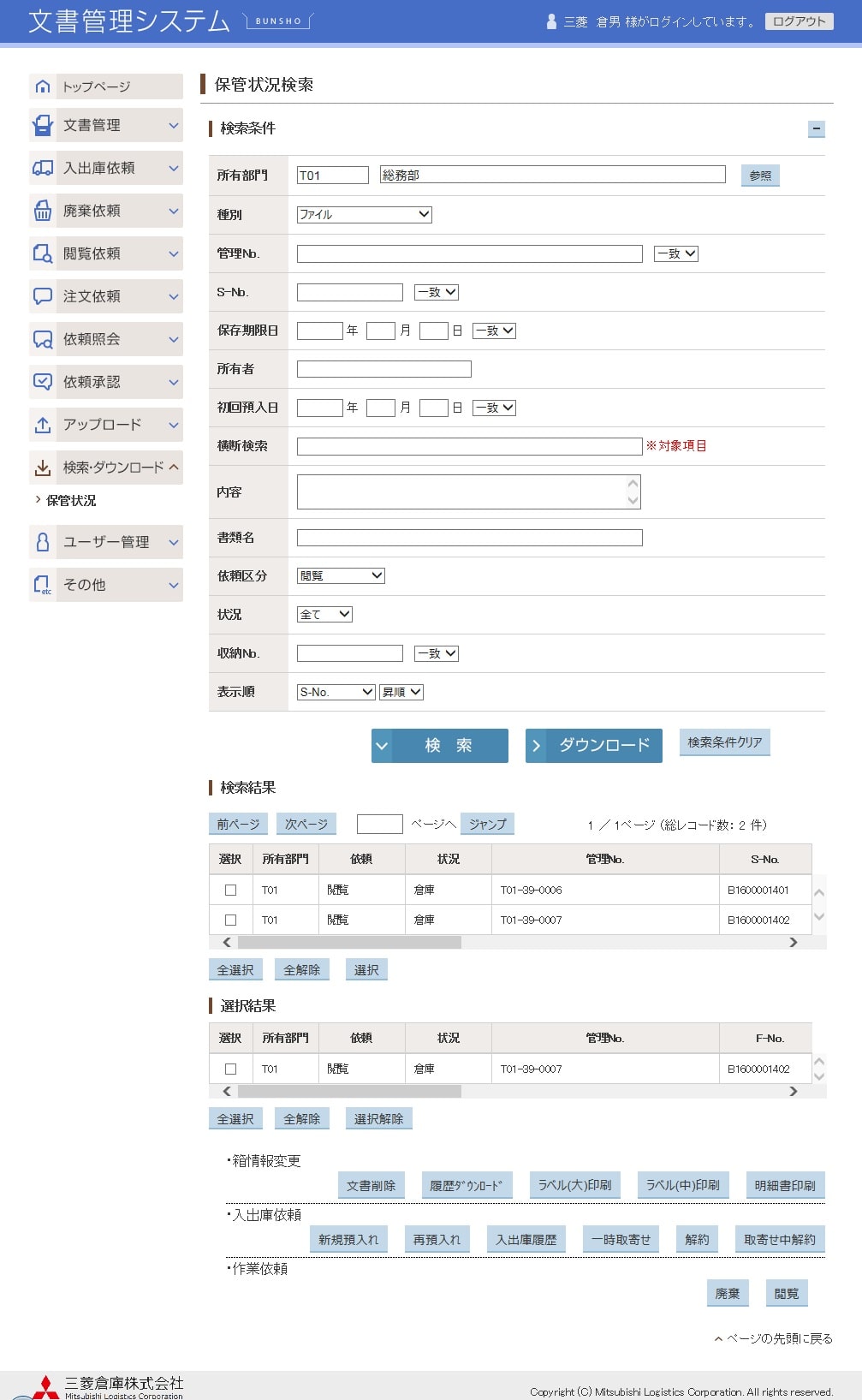Click the 選択解除 button
862x1400 pixels.
(x=379, y=1118)
